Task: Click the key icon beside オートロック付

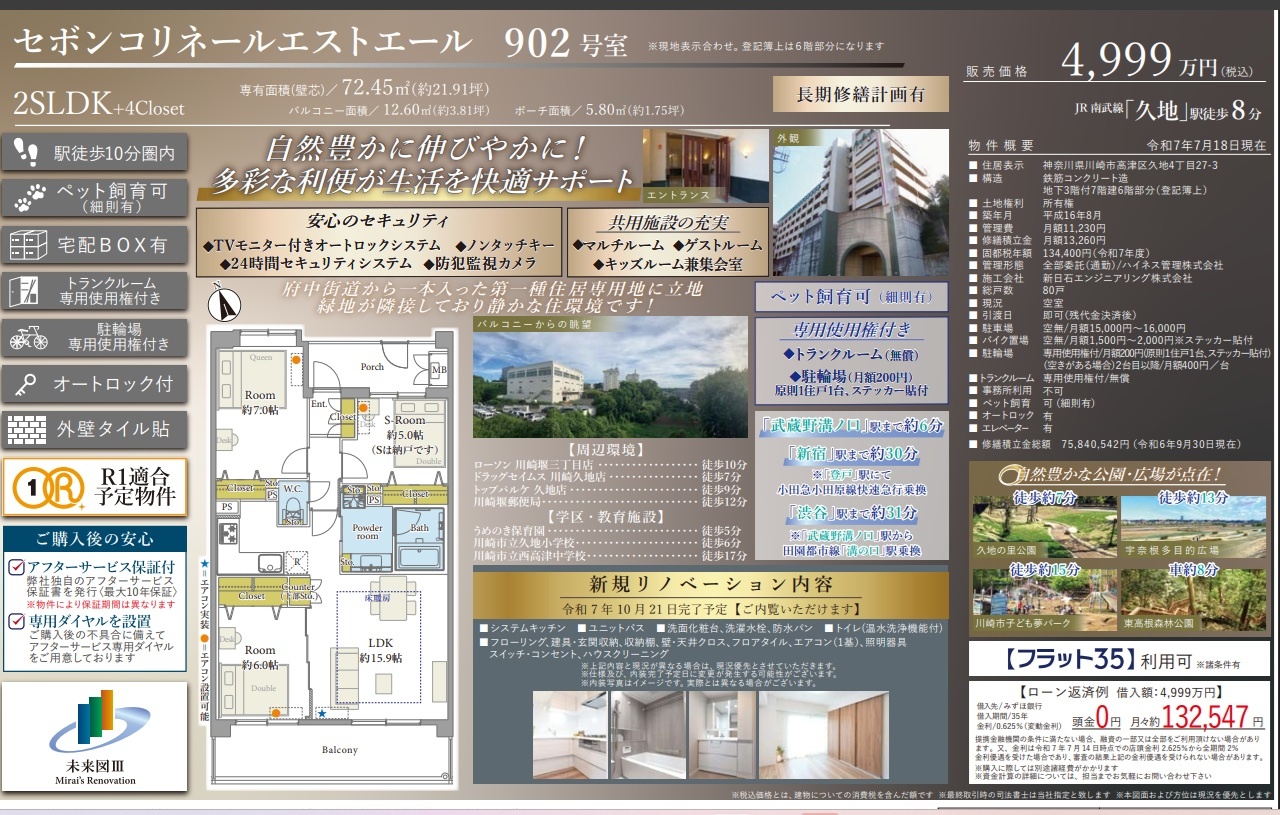Action: click(x=27, y=384)
